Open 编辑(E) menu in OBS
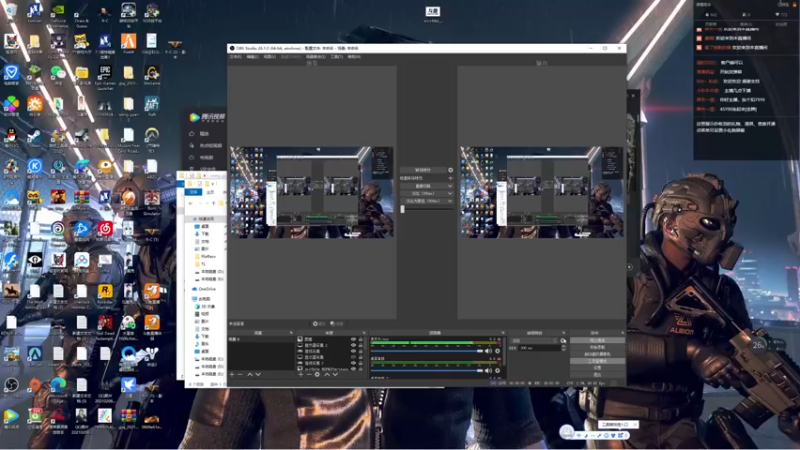The height and width of the screenshot is (450, 800). click(253, 57)
